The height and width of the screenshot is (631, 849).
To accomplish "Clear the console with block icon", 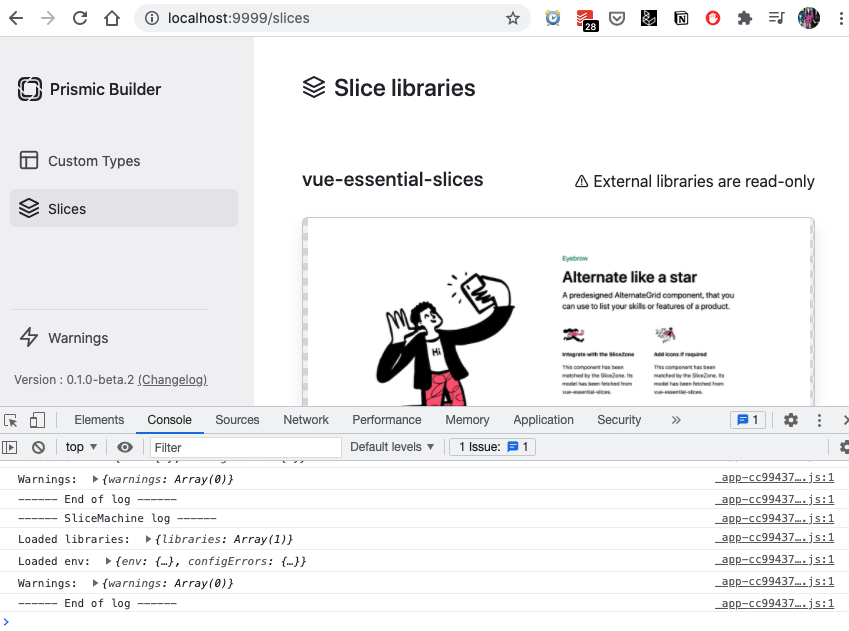I will 38,447.
